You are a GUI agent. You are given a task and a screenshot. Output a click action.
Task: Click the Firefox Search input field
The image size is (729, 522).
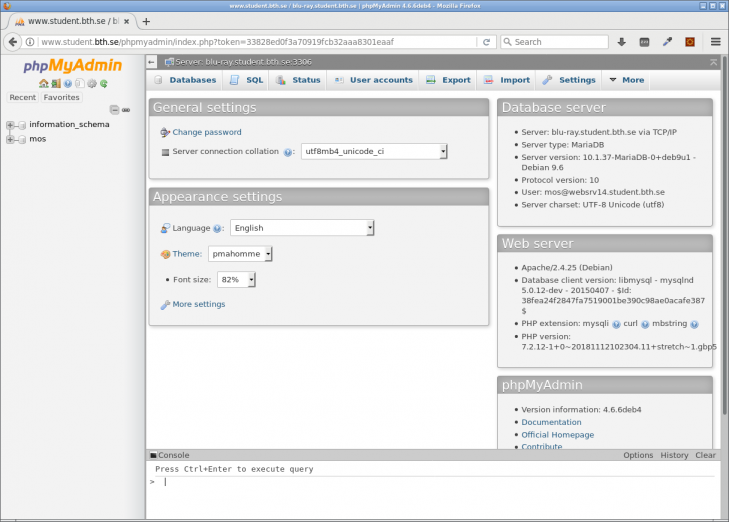[x=554, y=42]
